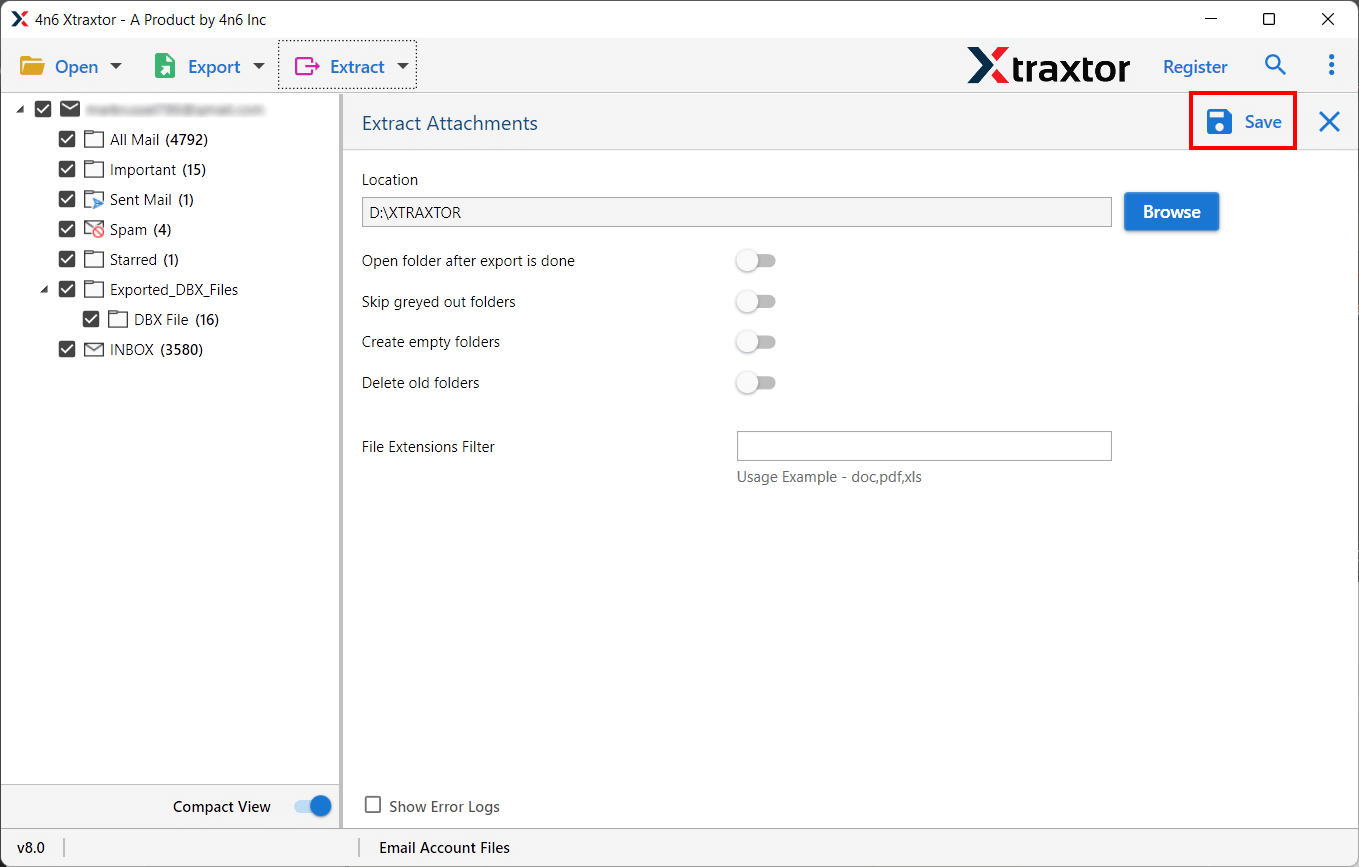
Task: Uncheck the All Mail checkbox
Action: click(67, 140)
